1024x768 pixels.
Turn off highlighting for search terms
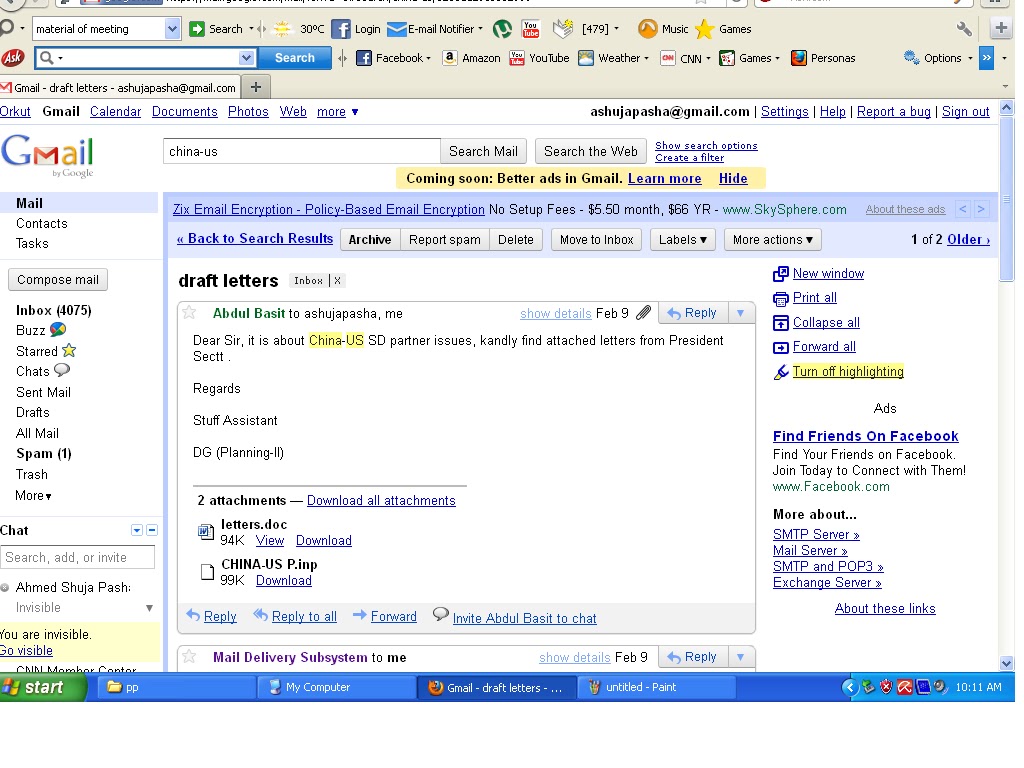point(848,371)
